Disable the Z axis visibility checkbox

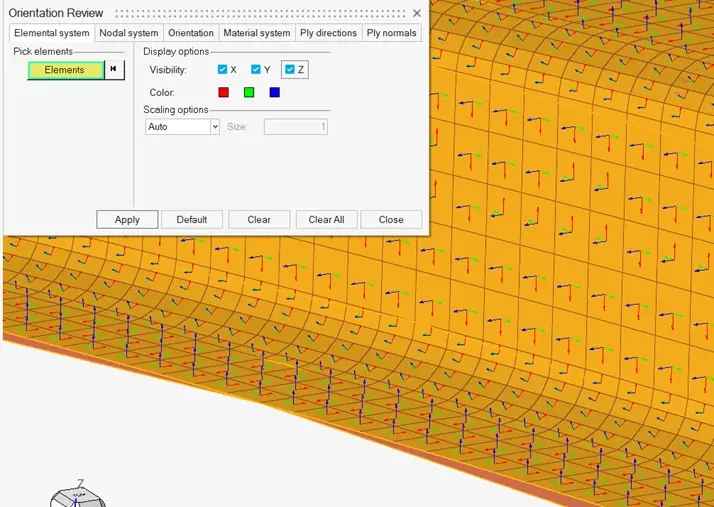click(x=289, y=70)
